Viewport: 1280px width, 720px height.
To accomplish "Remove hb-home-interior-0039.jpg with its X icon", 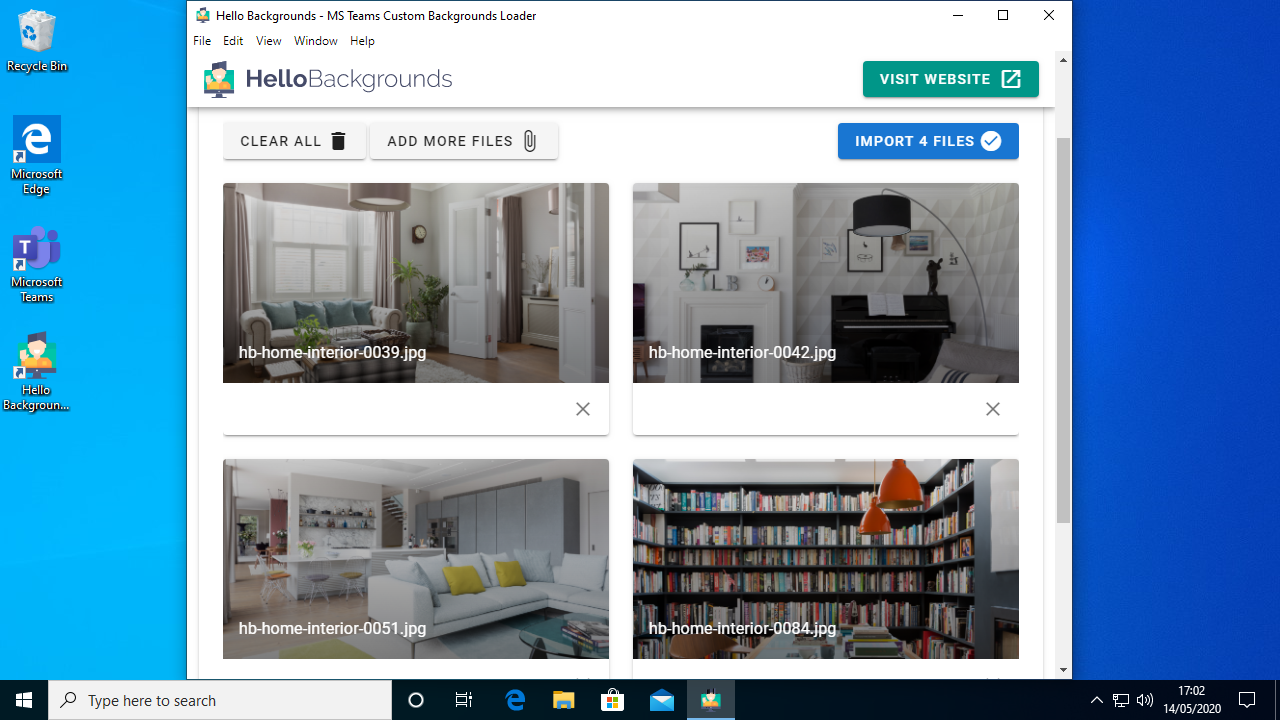I will pos(583,409).
